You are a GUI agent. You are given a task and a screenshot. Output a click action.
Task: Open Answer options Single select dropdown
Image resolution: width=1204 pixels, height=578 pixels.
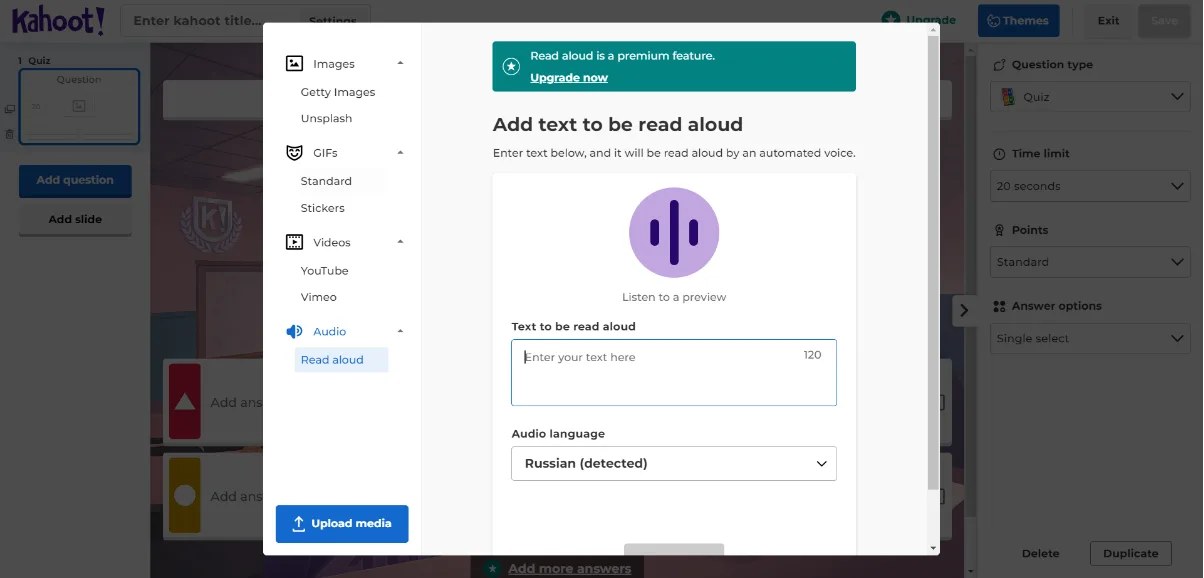(x=1090, y=338)
